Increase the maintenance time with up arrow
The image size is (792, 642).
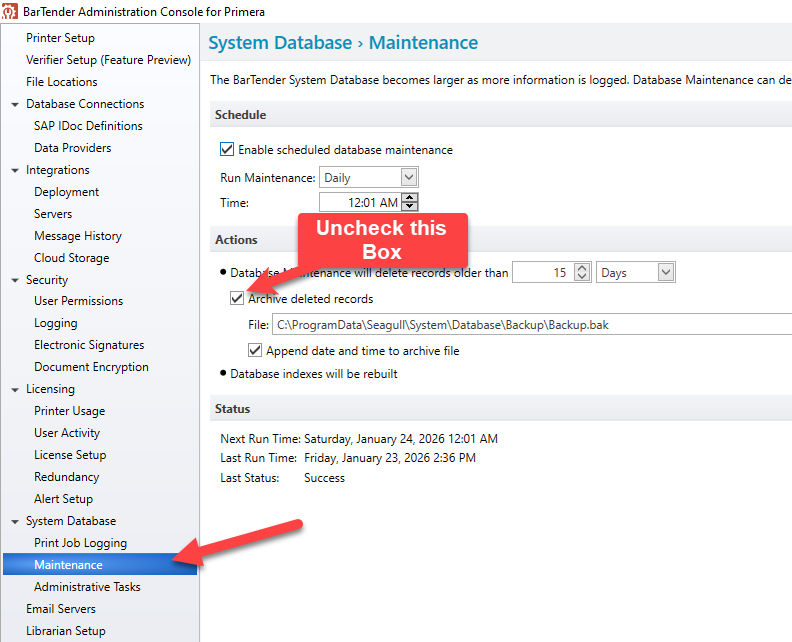[x=409, y=198]
